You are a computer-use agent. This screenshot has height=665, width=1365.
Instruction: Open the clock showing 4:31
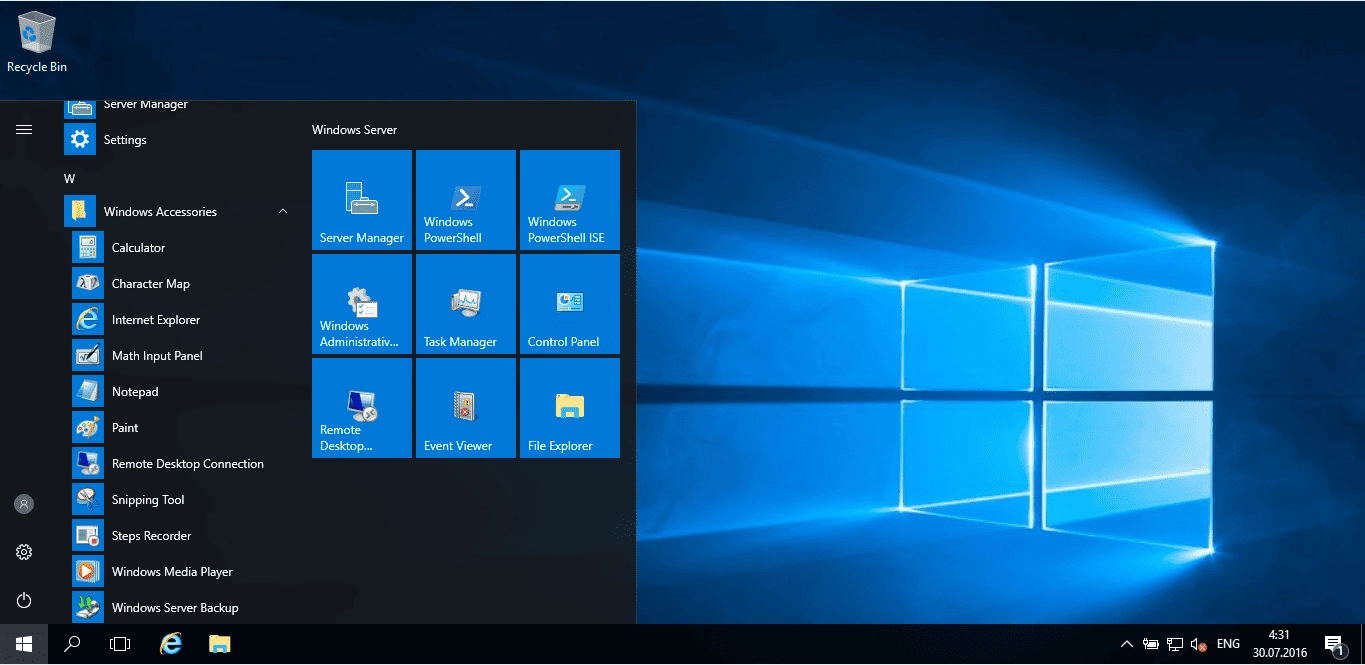(1279, 644)
